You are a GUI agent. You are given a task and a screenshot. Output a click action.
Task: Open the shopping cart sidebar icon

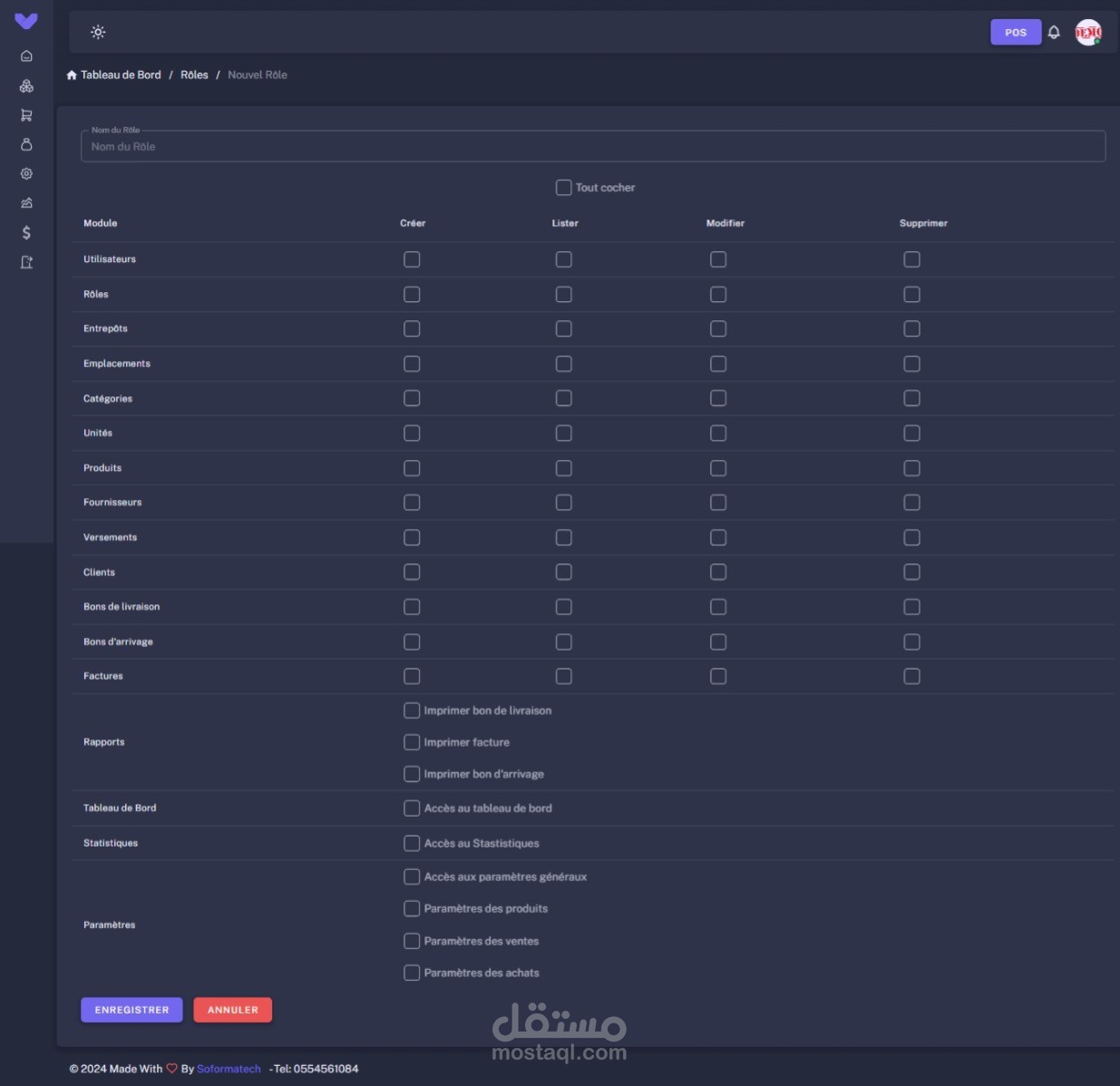coord(26,115)
